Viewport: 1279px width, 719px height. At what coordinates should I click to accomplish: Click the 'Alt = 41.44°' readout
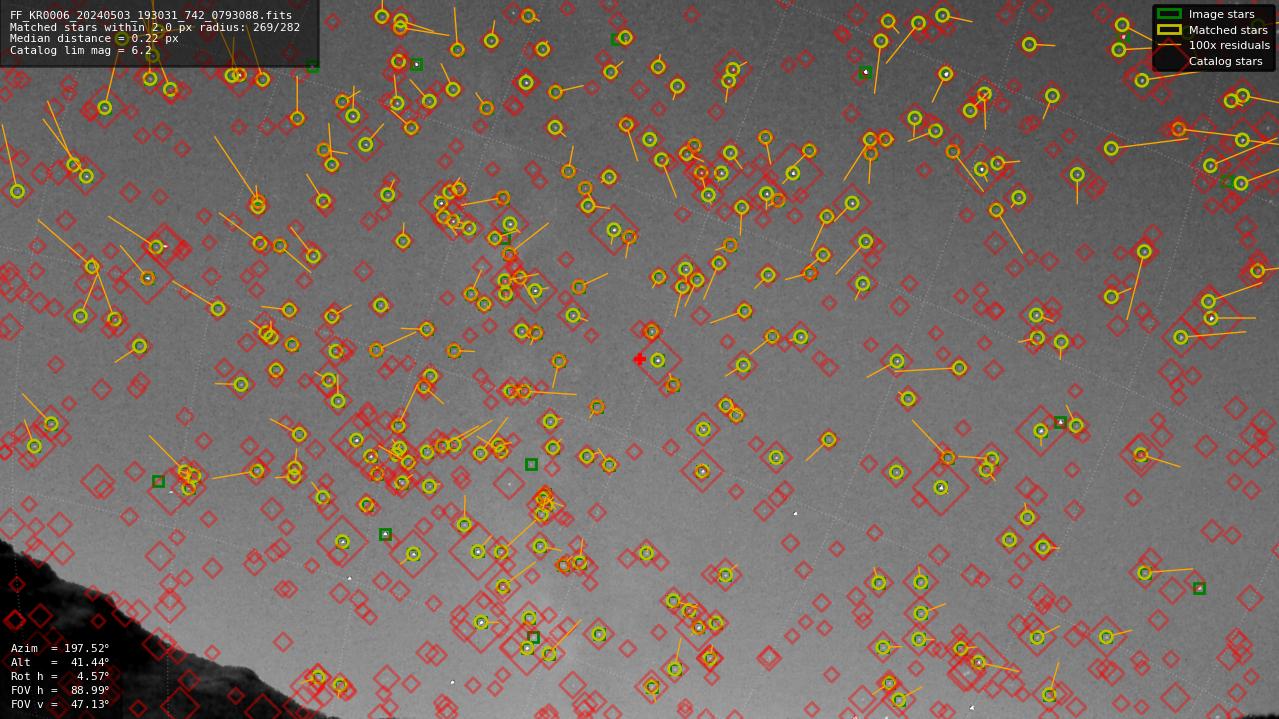tap(60, 663)
